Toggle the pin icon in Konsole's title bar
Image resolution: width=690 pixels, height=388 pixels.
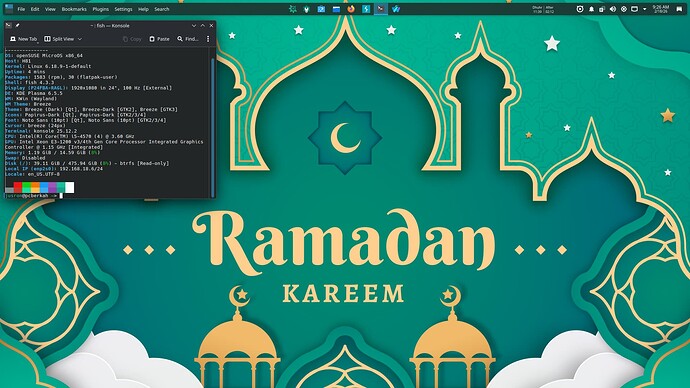point(18,26)
